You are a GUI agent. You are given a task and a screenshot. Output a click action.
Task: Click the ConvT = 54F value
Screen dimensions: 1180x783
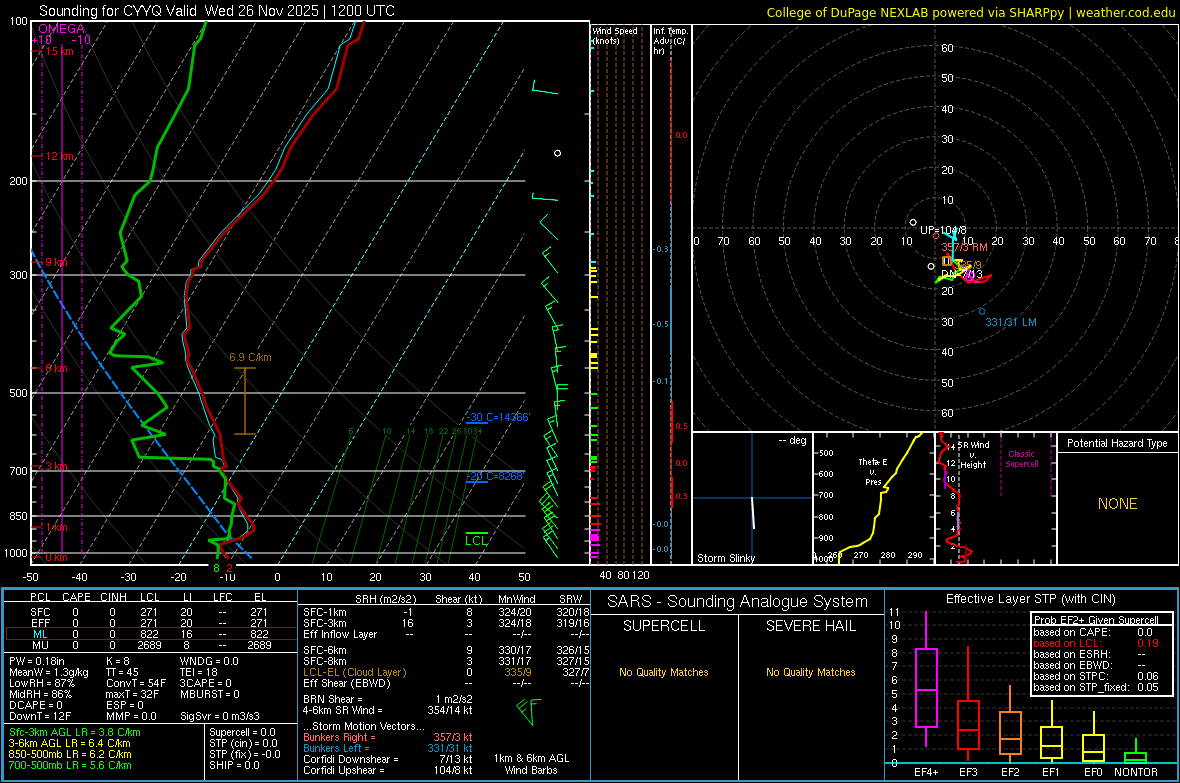point(136,684)
